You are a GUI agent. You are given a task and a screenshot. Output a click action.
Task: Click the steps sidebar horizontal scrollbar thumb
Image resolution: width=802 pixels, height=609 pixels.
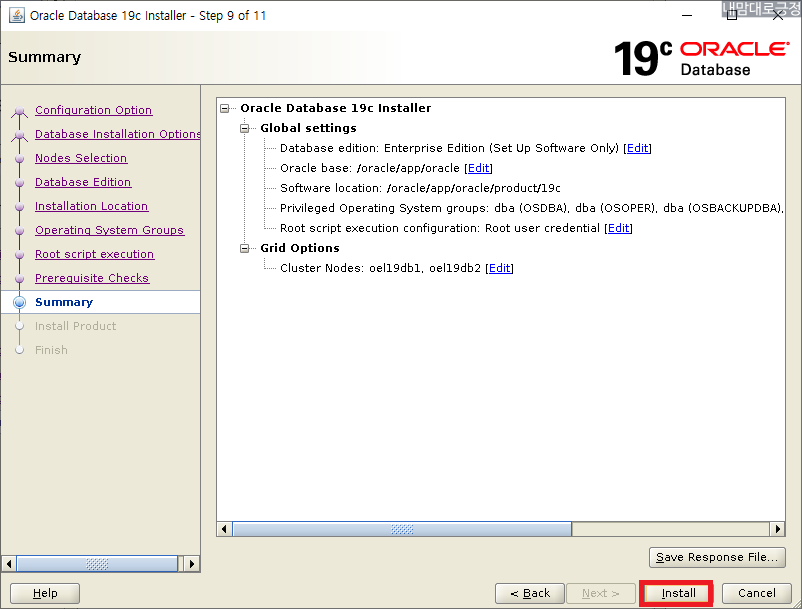coord(97,564)
